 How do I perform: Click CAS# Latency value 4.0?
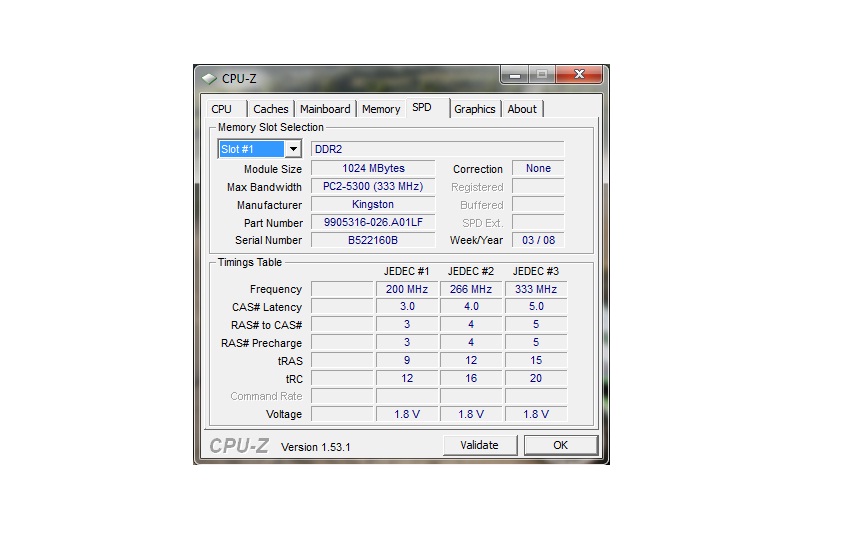tap(471, 306)
